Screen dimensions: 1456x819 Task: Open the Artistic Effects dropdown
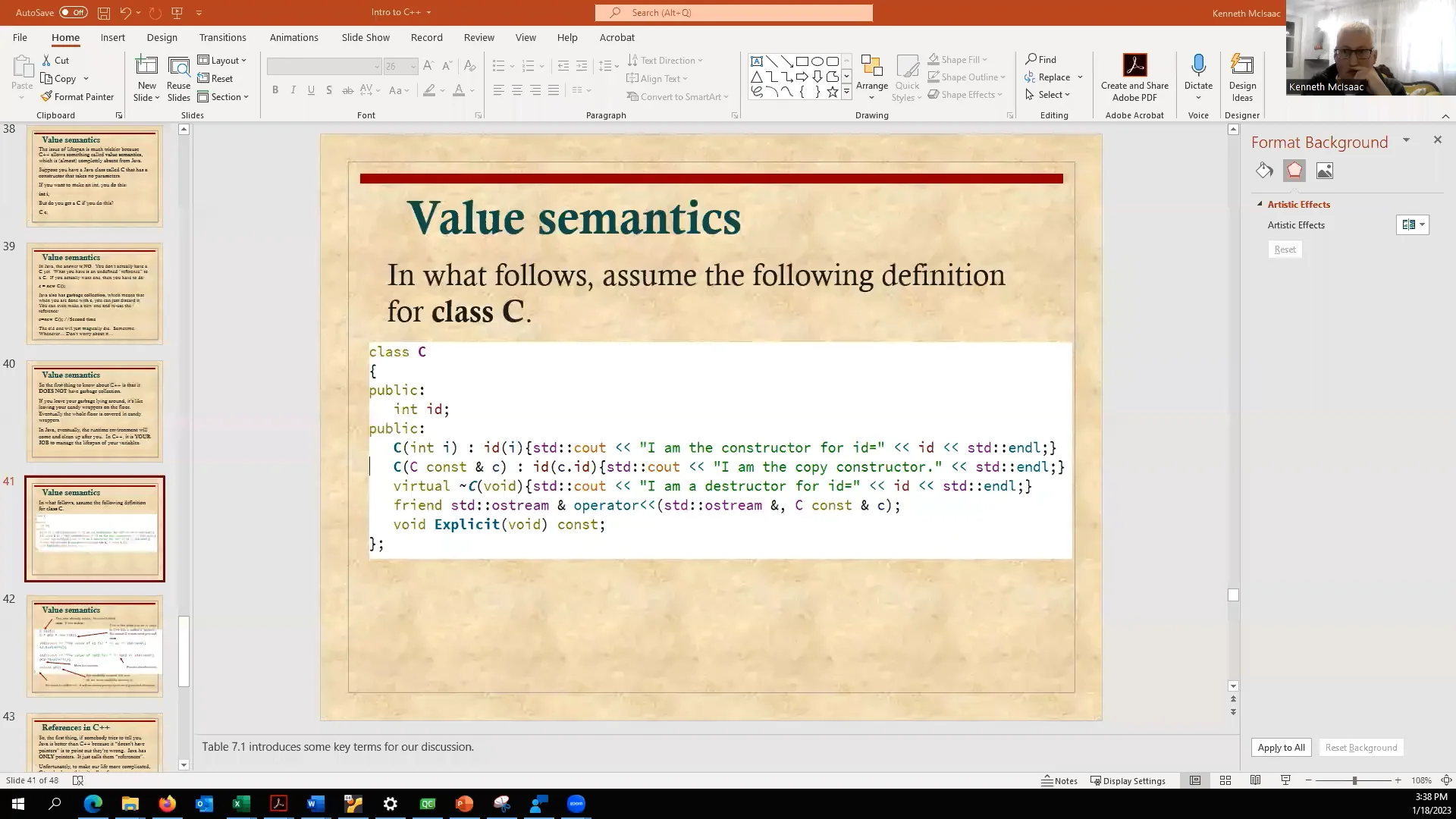pyautogui.click(x=1422, y=224)
